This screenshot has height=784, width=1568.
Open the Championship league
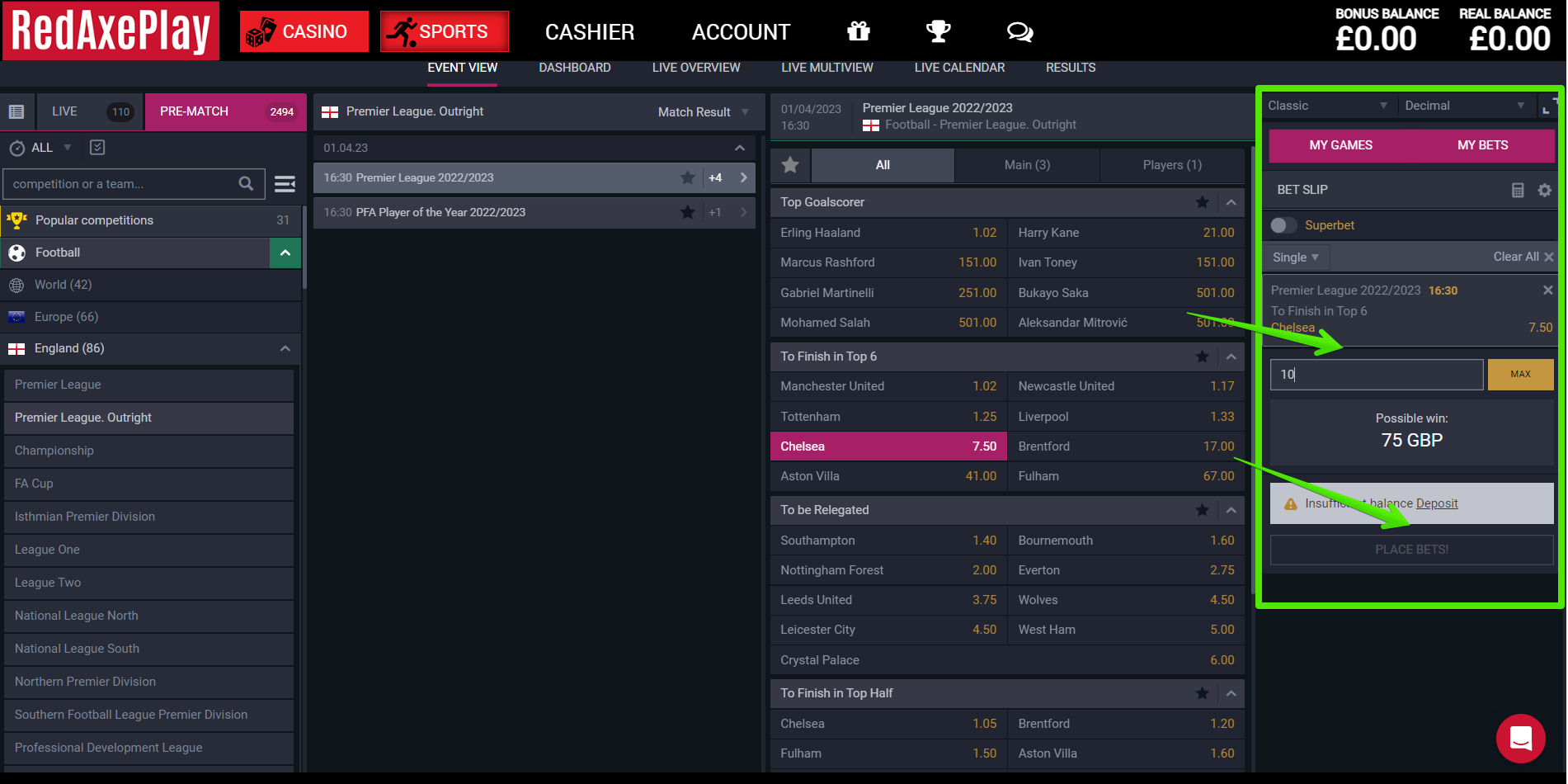click(x=149, y=451)
